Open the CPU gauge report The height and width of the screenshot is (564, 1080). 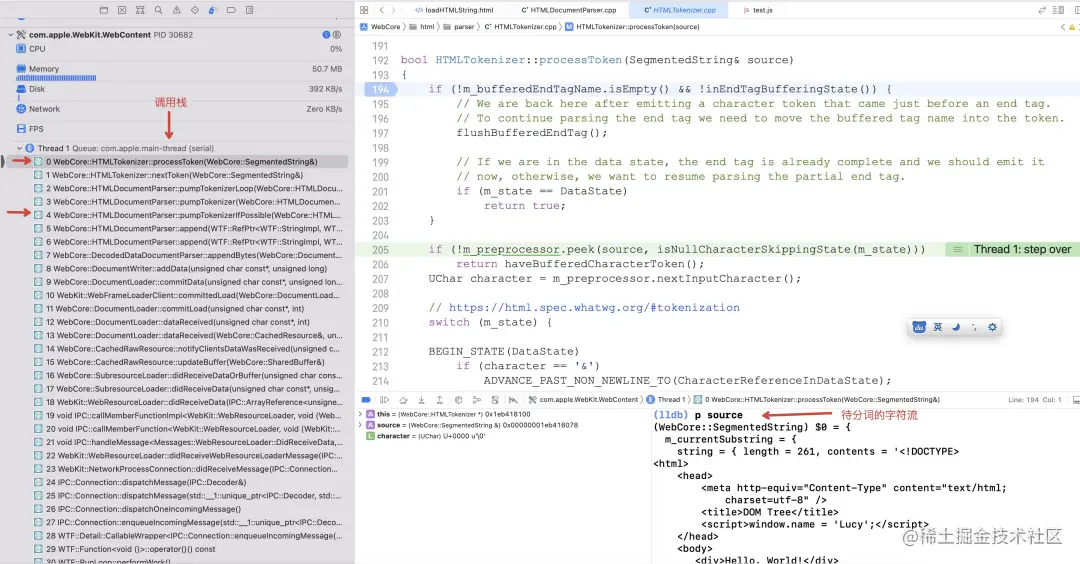pos(179,49)
